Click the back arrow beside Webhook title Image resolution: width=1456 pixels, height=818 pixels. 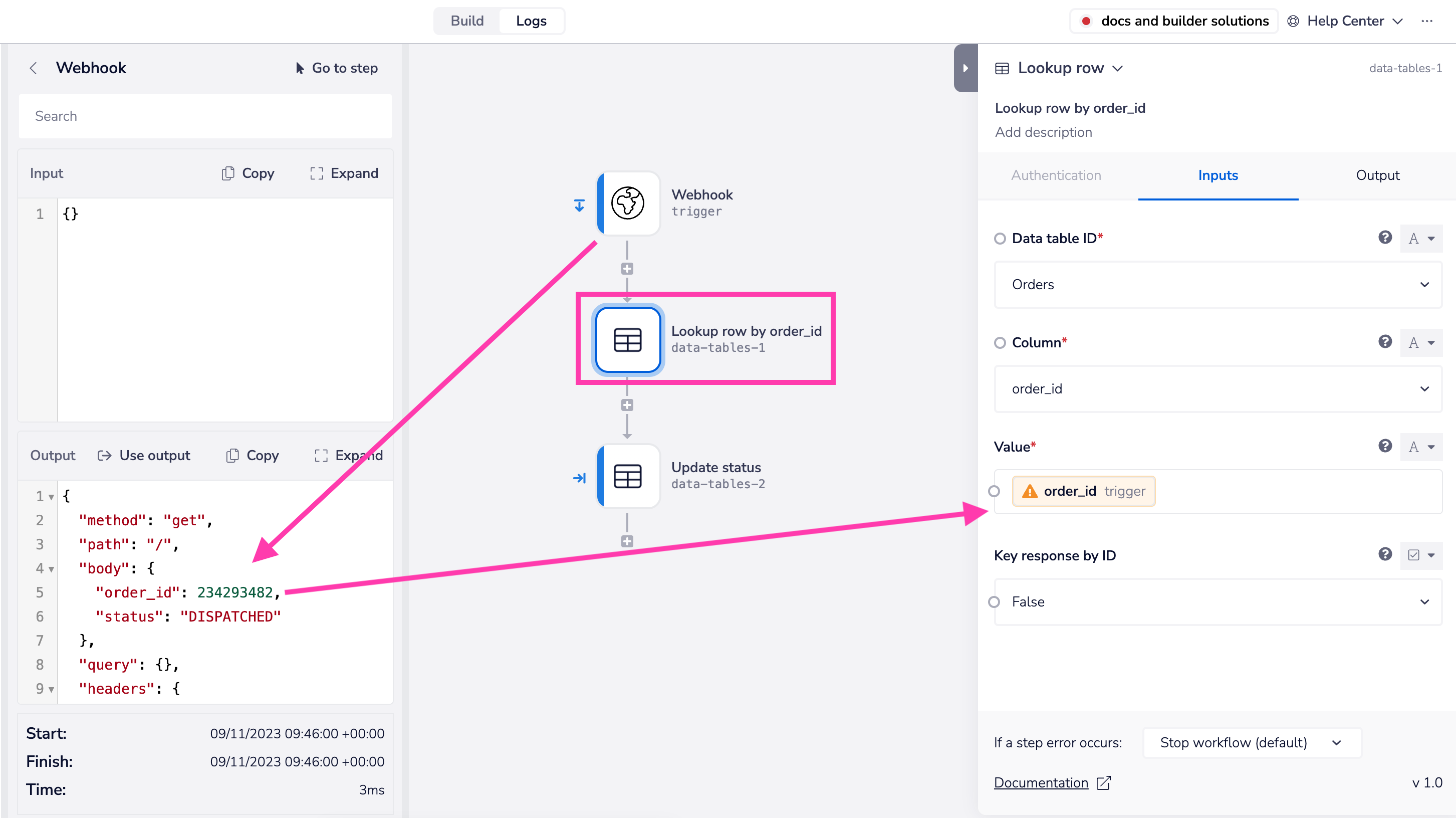(34, 68)
